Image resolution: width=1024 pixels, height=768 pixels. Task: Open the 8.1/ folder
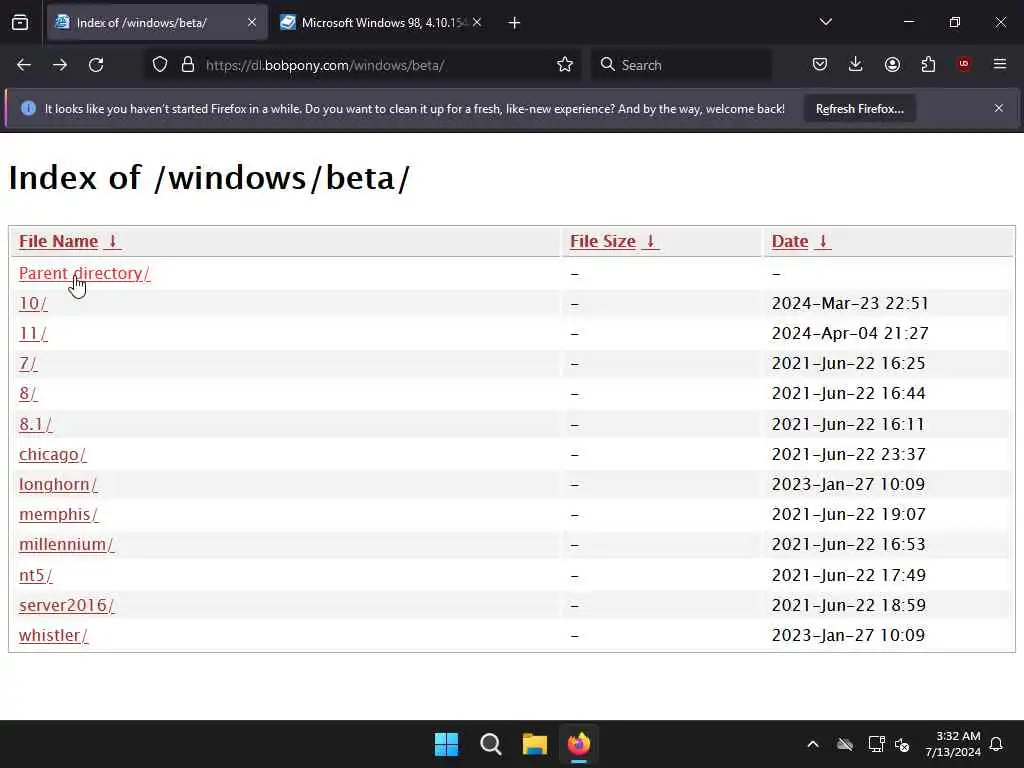(x=35, y=424)
